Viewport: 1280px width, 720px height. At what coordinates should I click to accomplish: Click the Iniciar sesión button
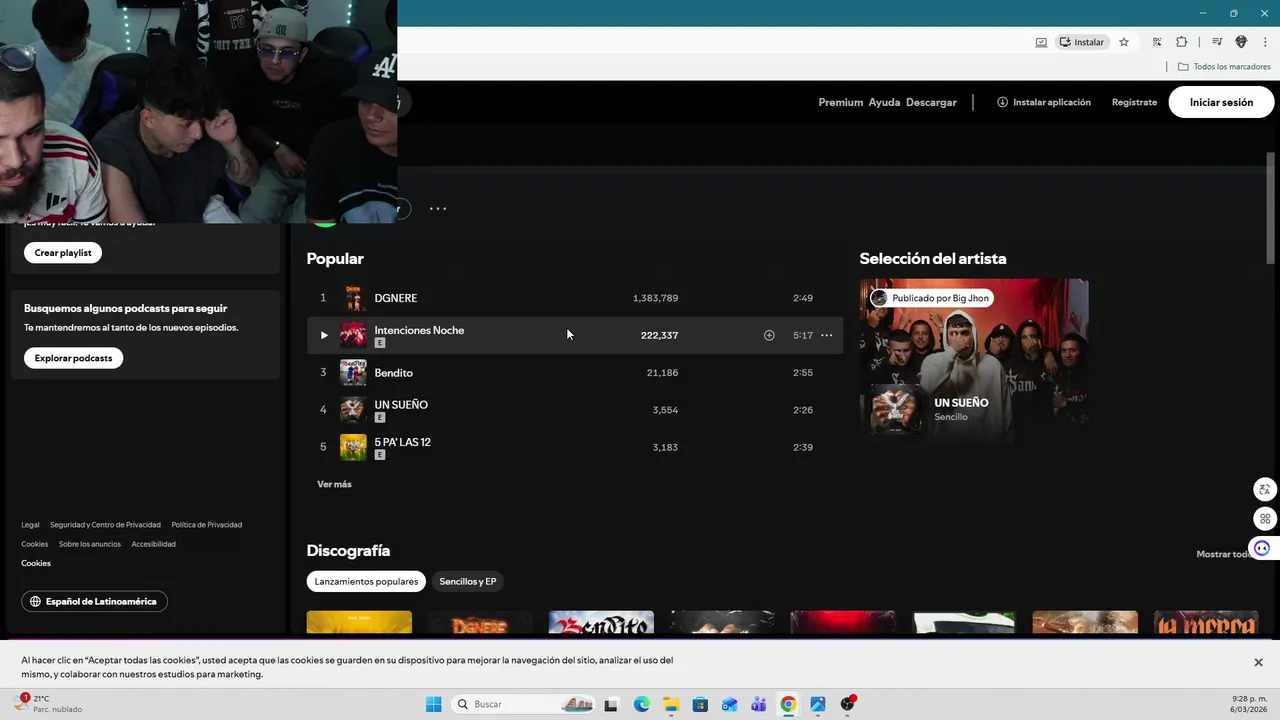click(x=1221, y=102)
